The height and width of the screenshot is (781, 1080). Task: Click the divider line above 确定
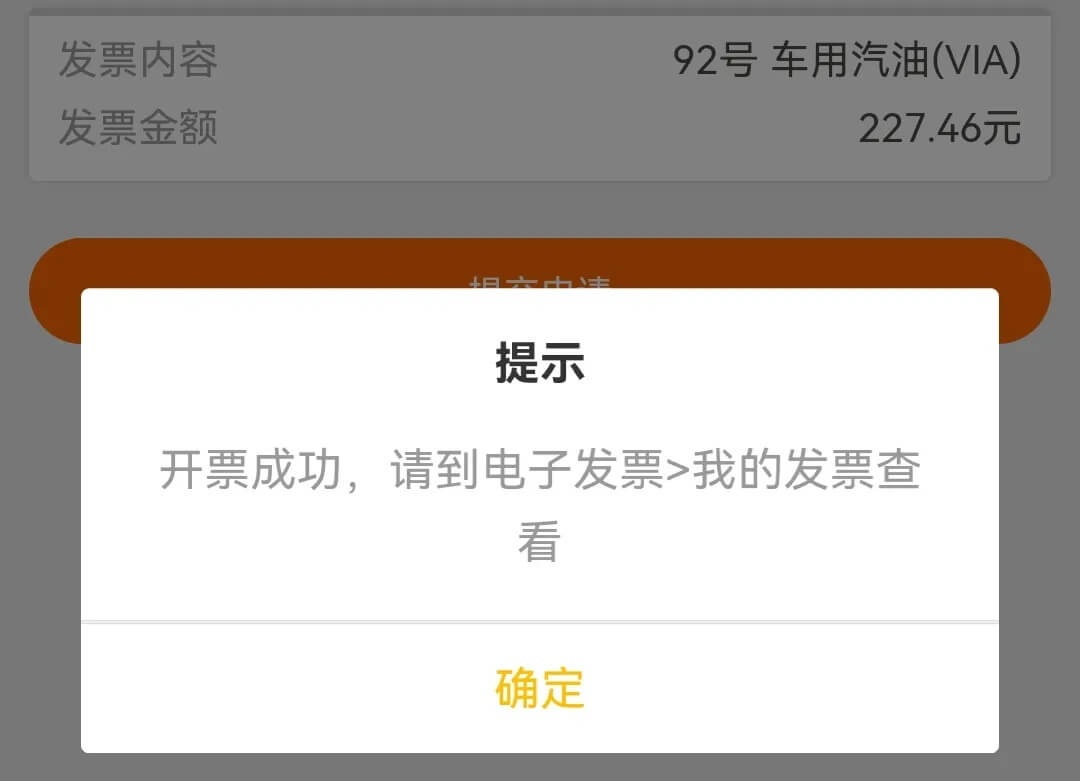[x=540, y=623]
